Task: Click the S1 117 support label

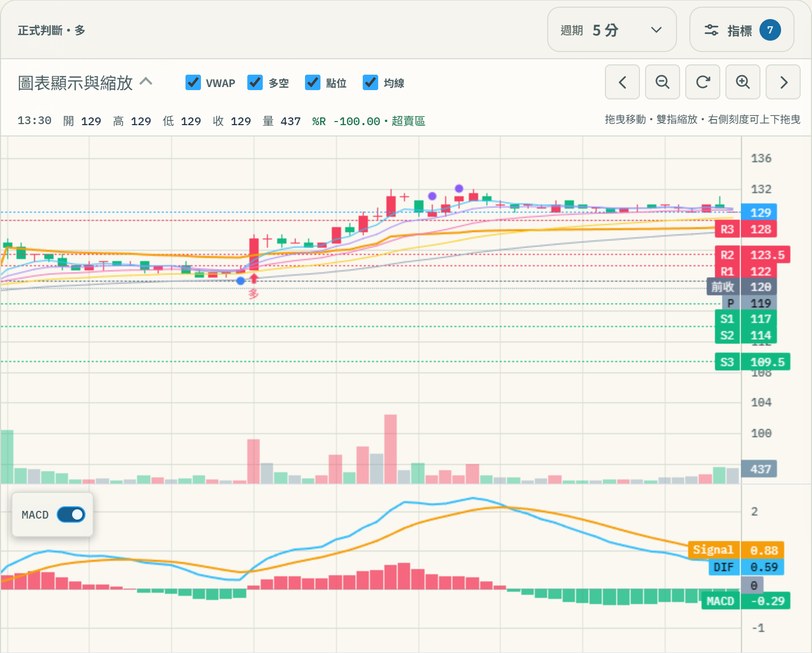Action: click(745, 318)
